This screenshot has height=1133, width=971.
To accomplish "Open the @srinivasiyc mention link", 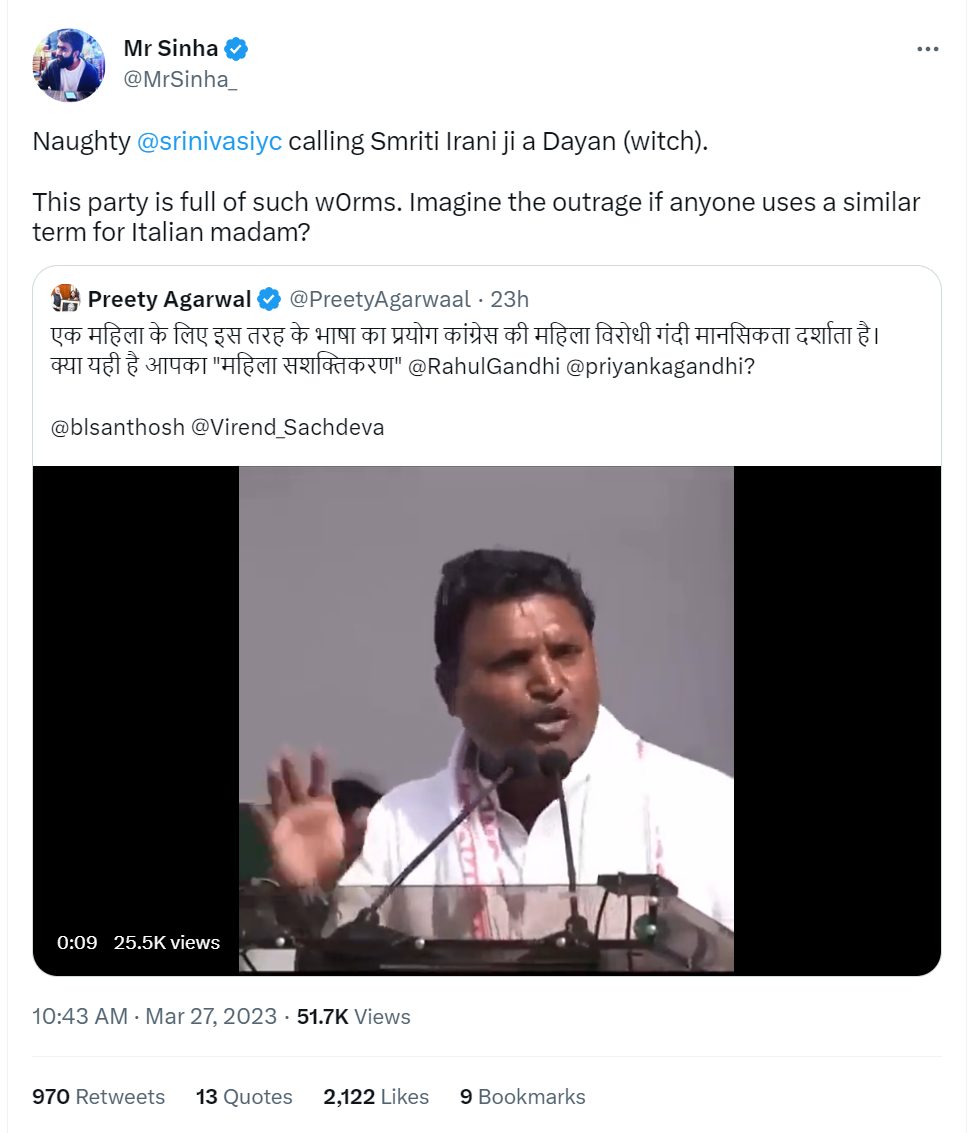I will tap(210, 141).
